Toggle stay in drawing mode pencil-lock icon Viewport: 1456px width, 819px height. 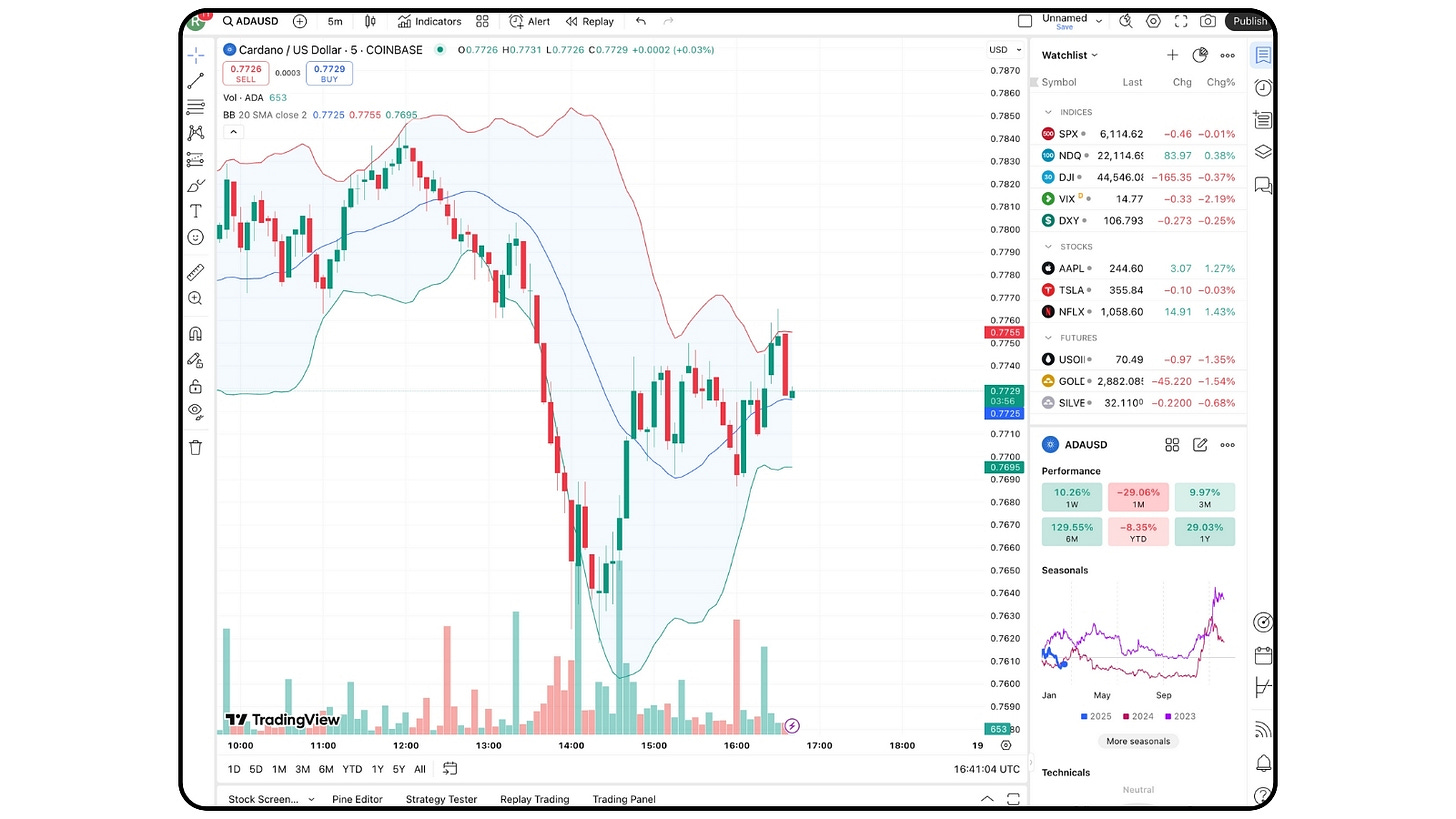click(196, 360)
